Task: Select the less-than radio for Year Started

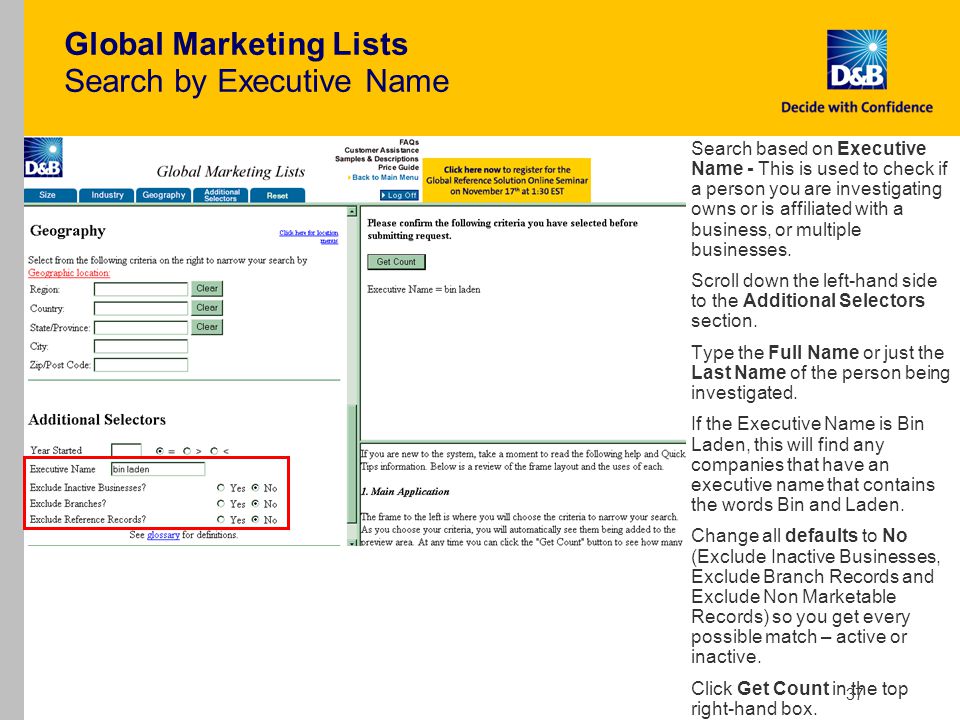Action: click(214, 451)
